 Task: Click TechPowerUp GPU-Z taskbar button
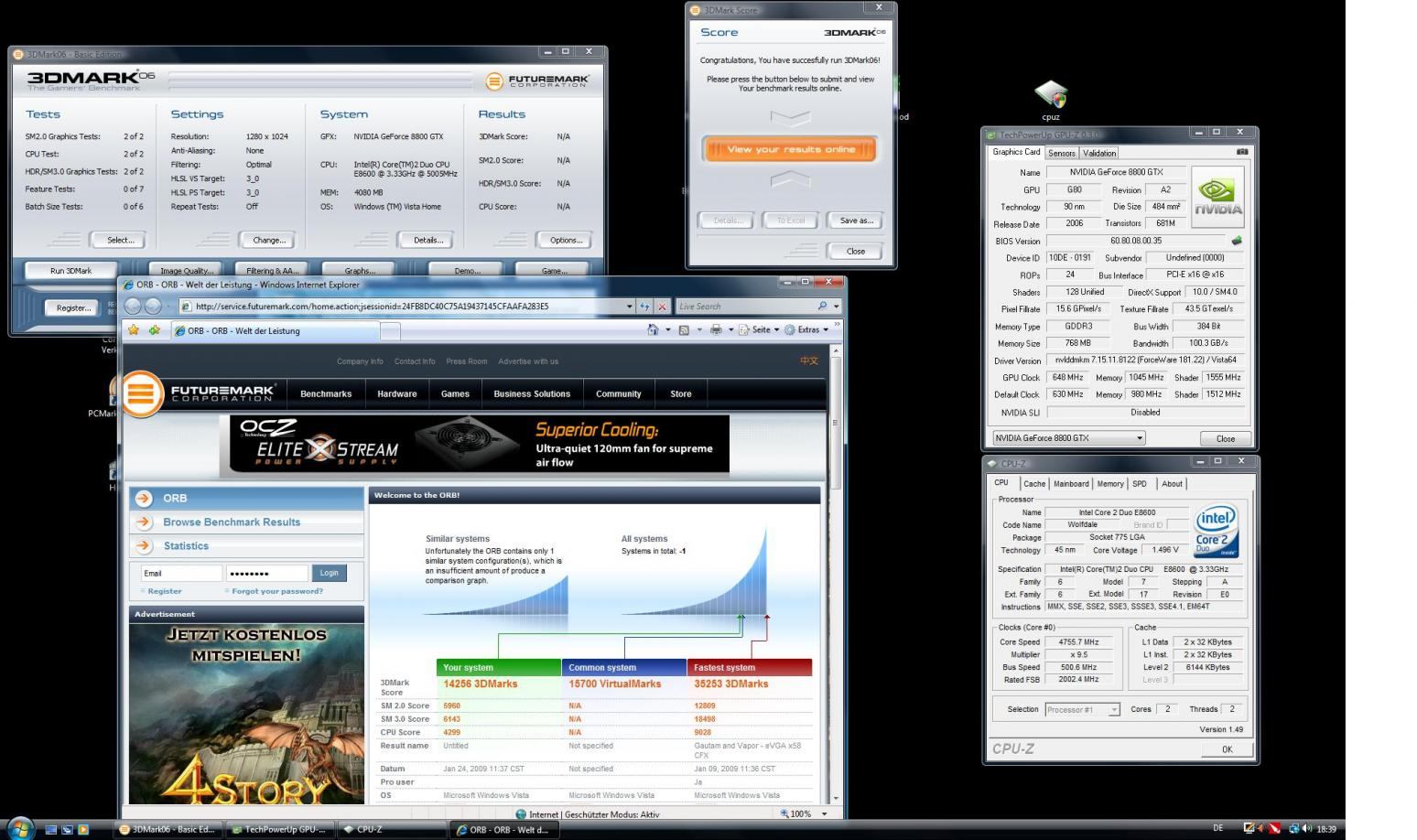point(280,829)
